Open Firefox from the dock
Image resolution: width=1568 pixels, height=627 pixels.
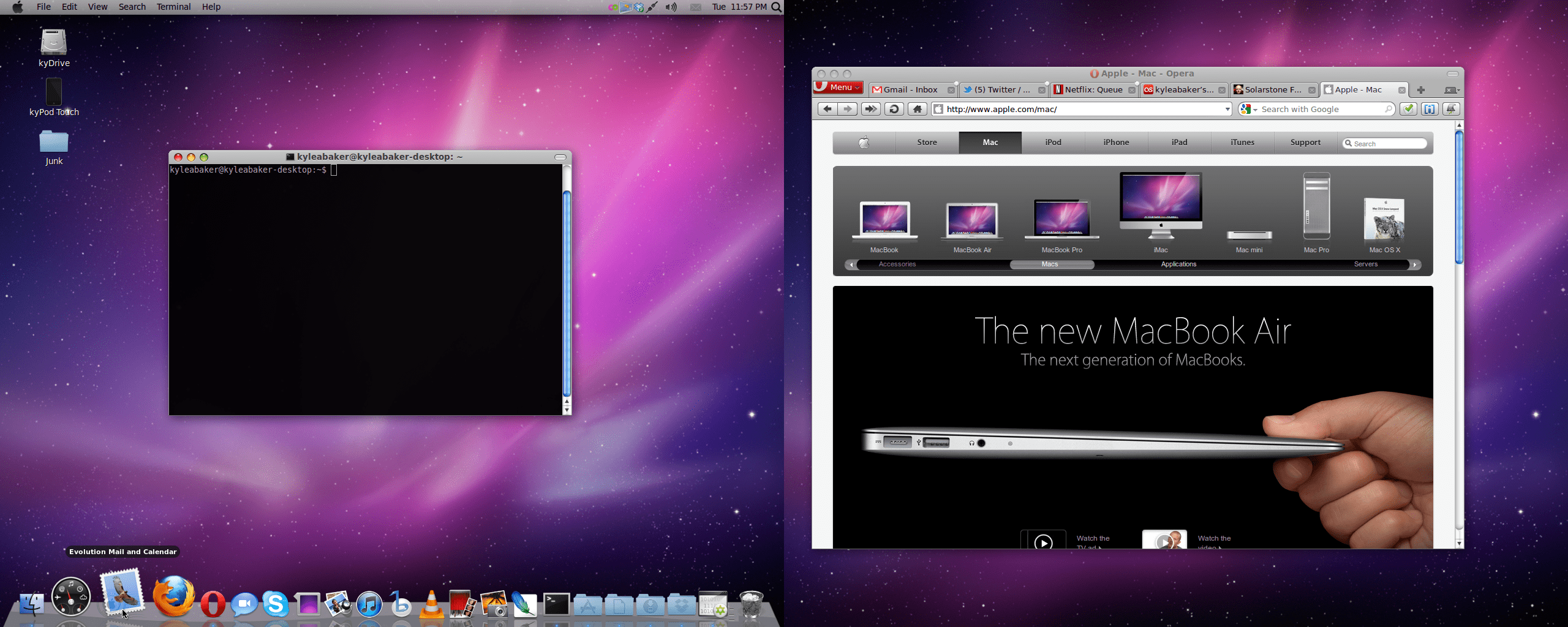point(174,596)
